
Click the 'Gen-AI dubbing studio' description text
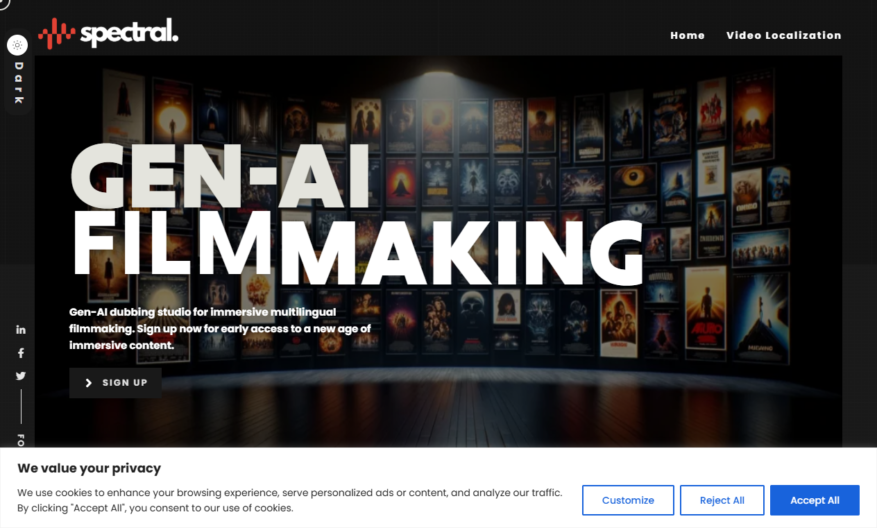click(x=220, y=328)
